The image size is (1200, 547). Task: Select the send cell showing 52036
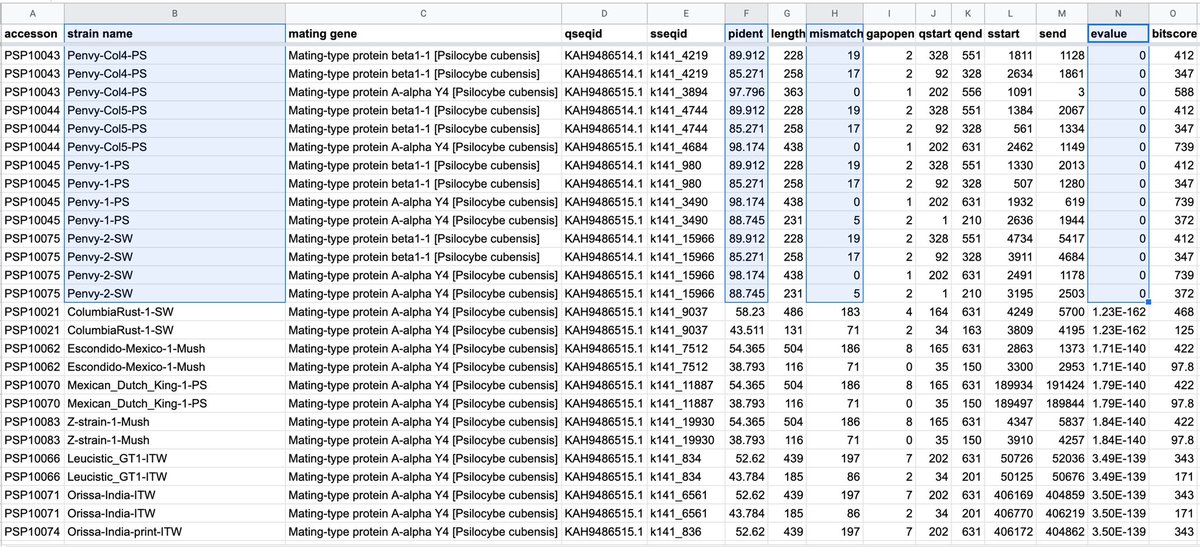[x=1062, y=458]
